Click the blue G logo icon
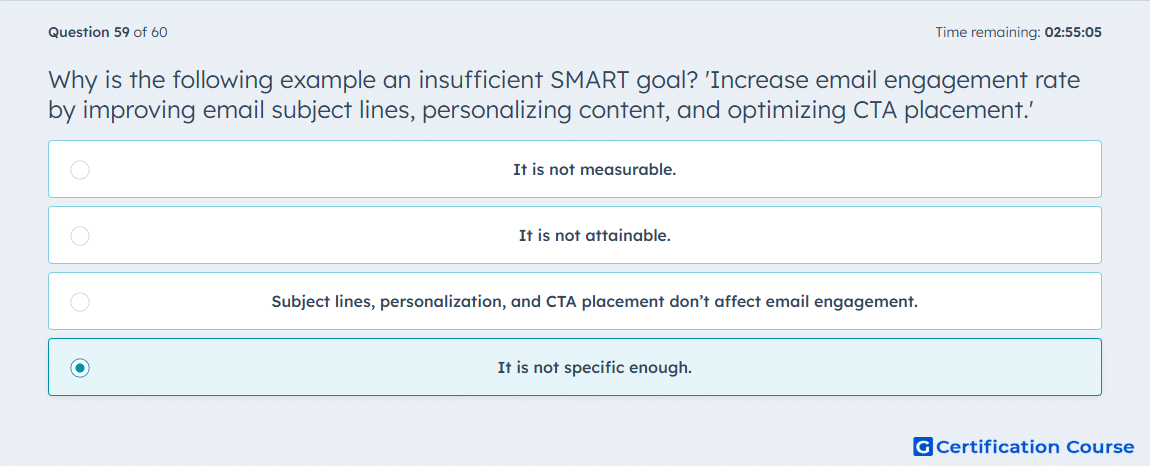Screen dimensions: 1150x466 923,446
